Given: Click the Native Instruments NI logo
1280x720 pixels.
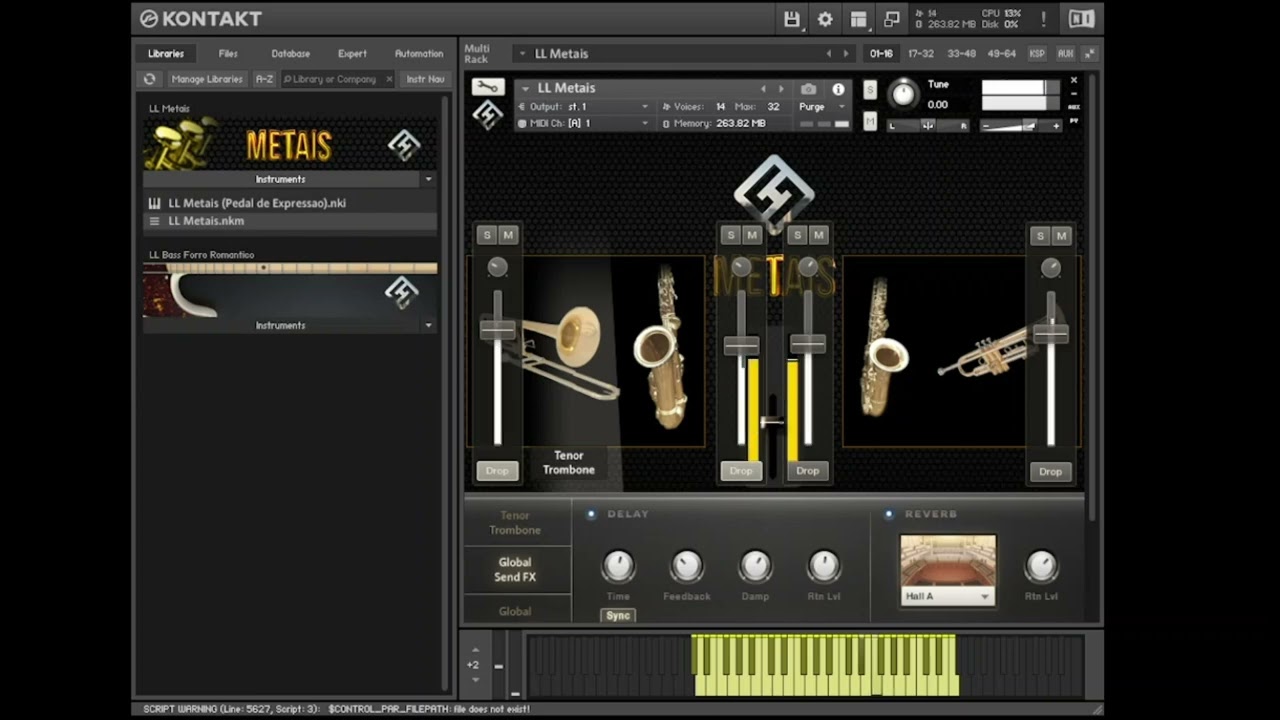Looking at the screenshot, I should click(x=1081, y=19).
